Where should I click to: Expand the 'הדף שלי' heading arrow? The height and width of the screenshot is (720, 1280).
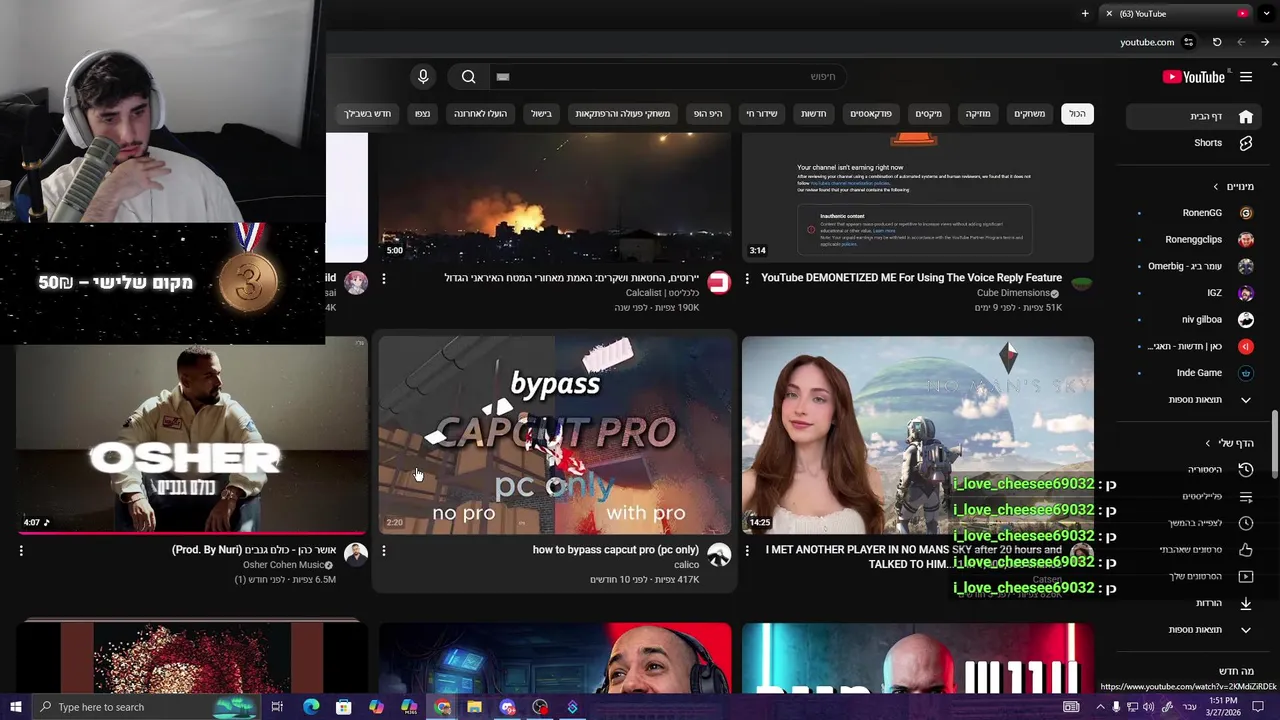[x=1208, y=443]
